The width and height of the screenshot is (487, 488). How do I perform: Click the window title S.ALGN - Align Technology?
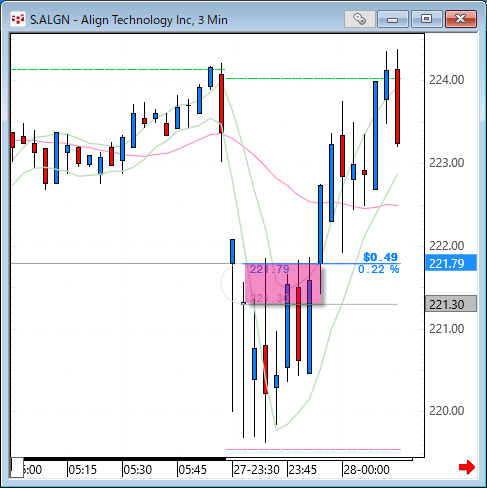click(x=129, y=20)
